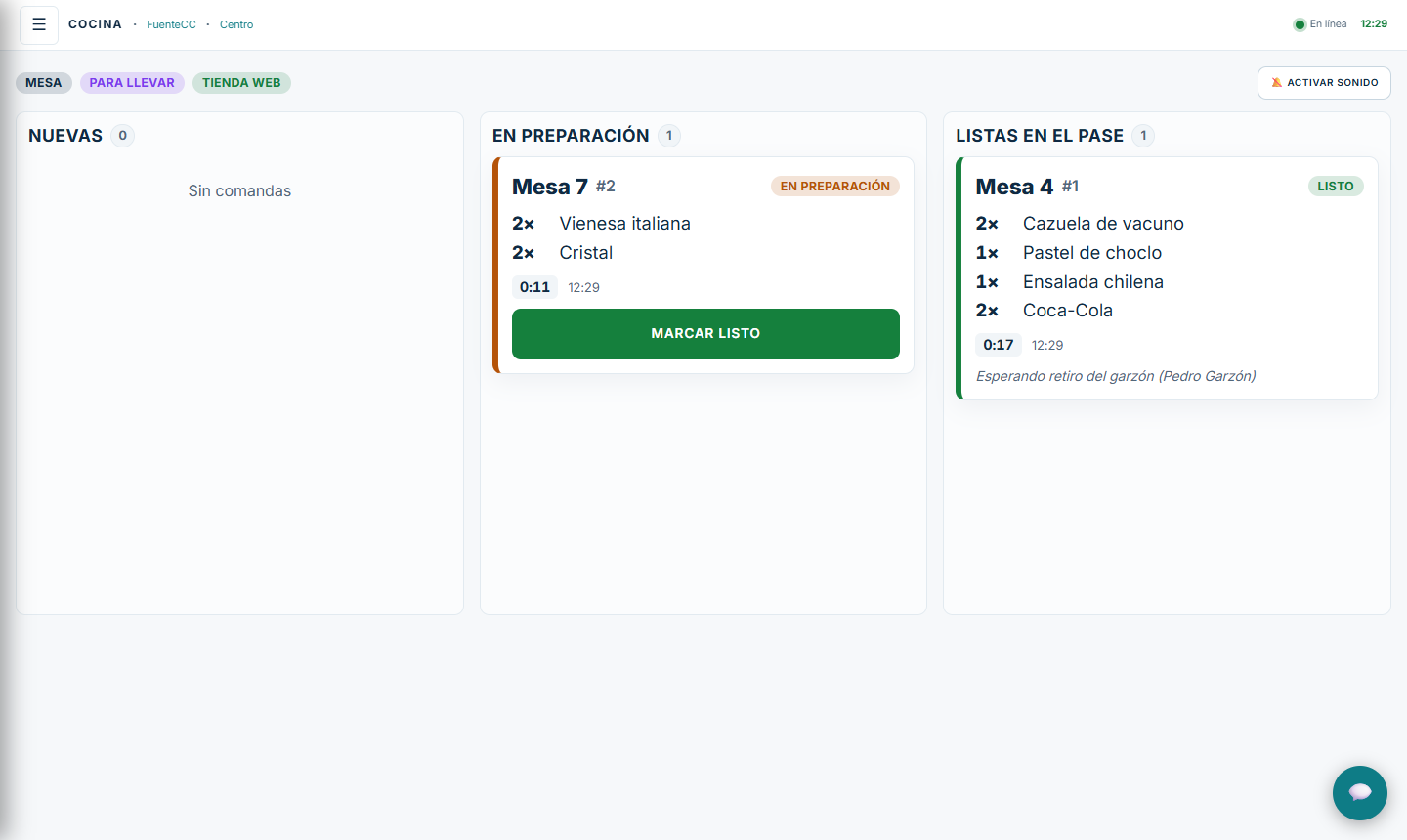Click the Coca-Cola item
Image resolution: width=1407 pixels, height=840 pixels.
[x=1068, y=311]
